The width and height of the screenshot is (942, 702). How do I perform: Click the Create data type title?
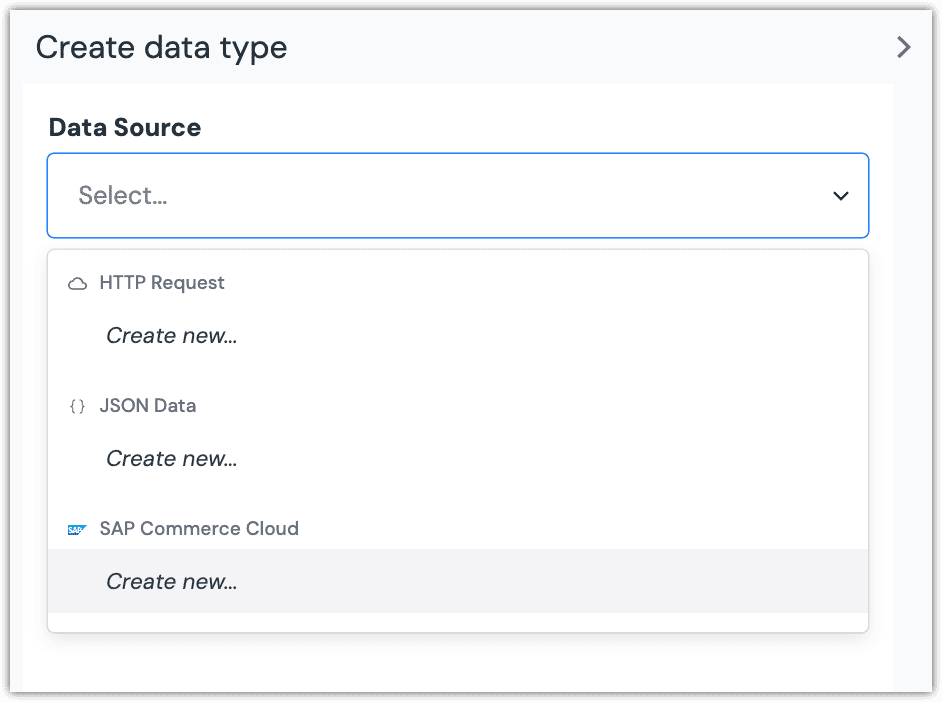click(162, 47)
